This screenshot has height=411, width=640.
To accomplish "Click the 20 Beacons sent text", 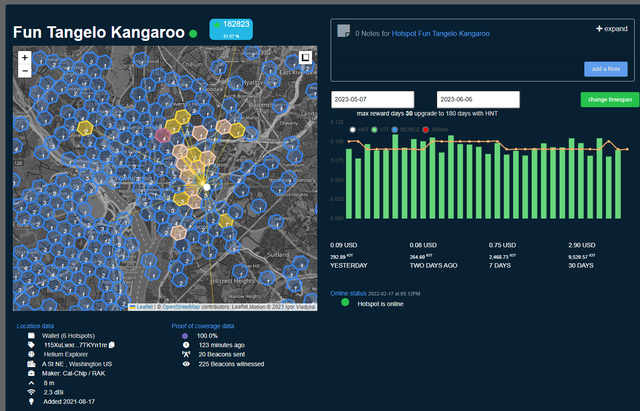I will [222, 354].
